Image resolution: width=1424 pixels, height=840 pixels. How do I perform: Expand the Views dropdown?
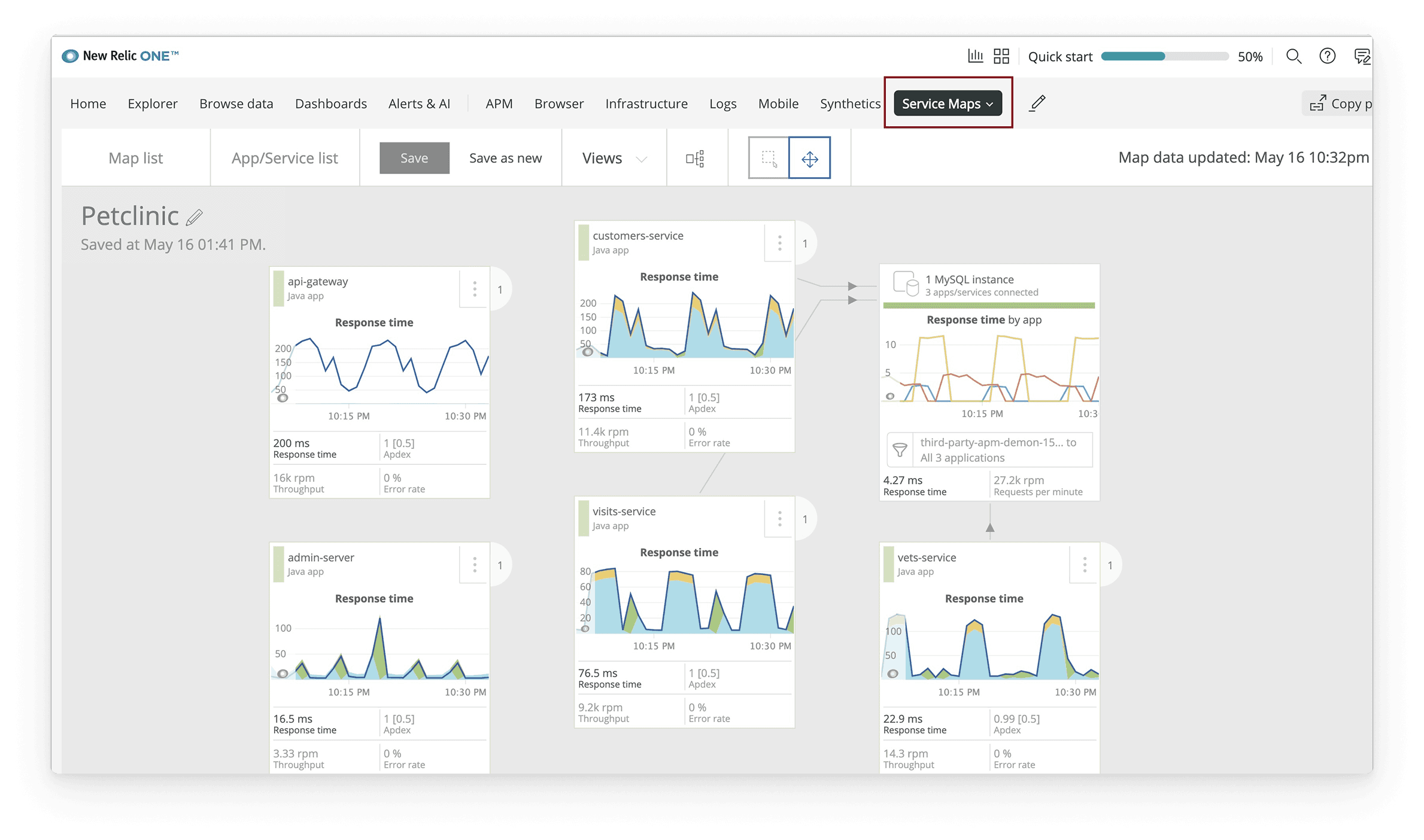[614, 159]
